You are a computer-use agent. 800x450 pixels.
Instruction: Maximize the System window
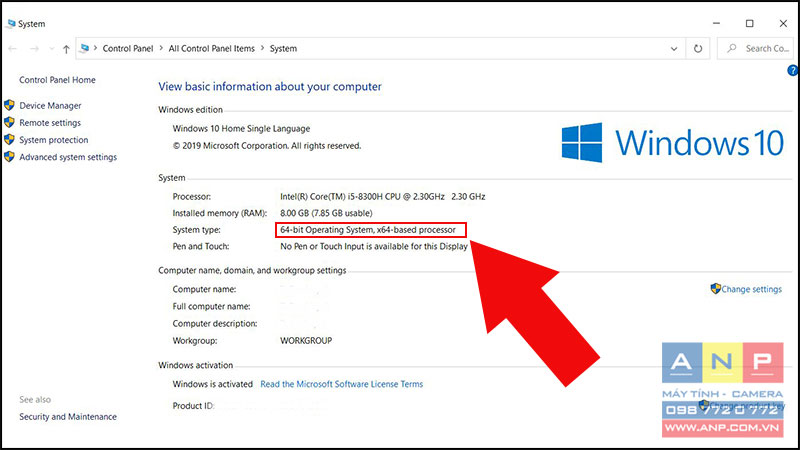749,23
